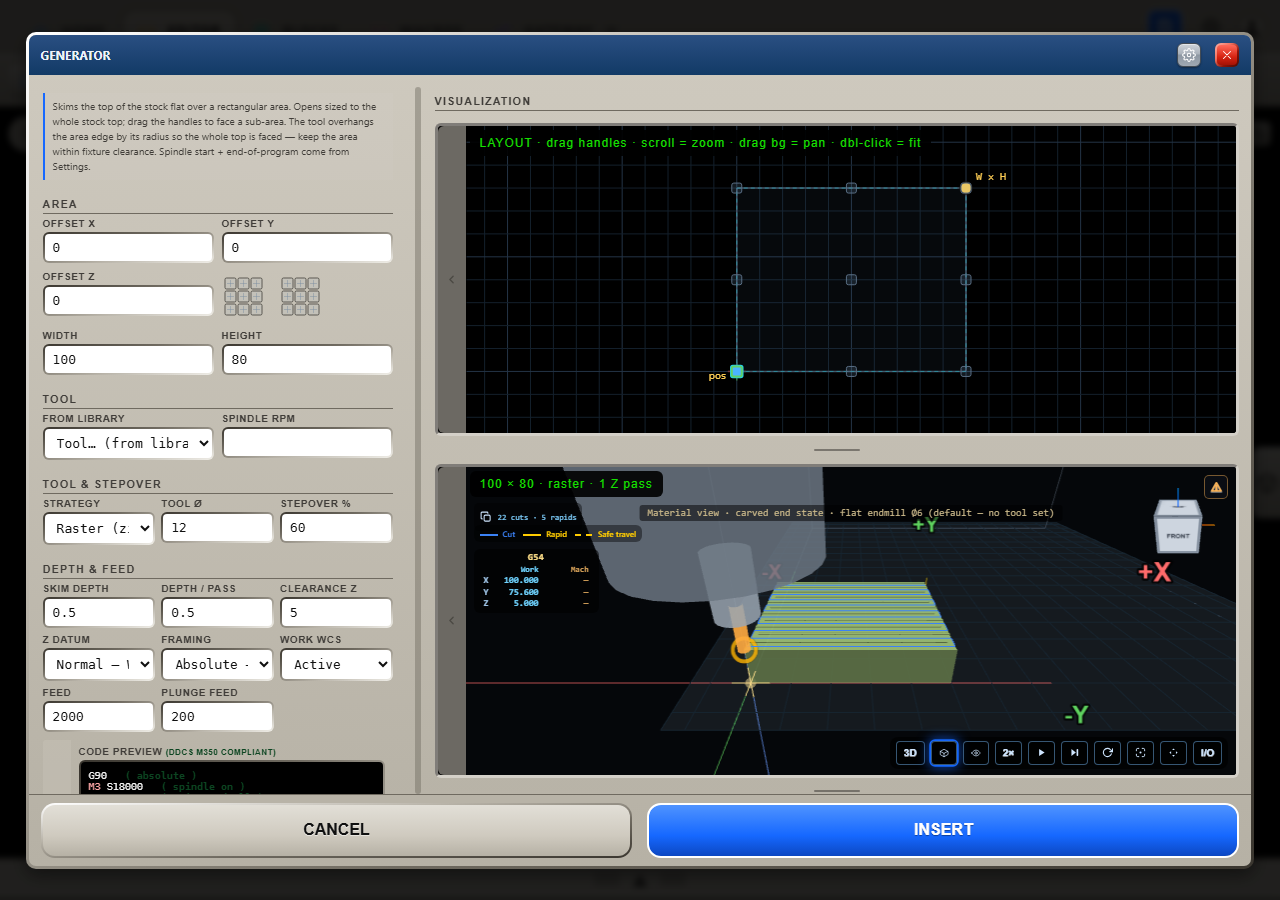Open the Strategy Raster dropdown

pos(99,528)
